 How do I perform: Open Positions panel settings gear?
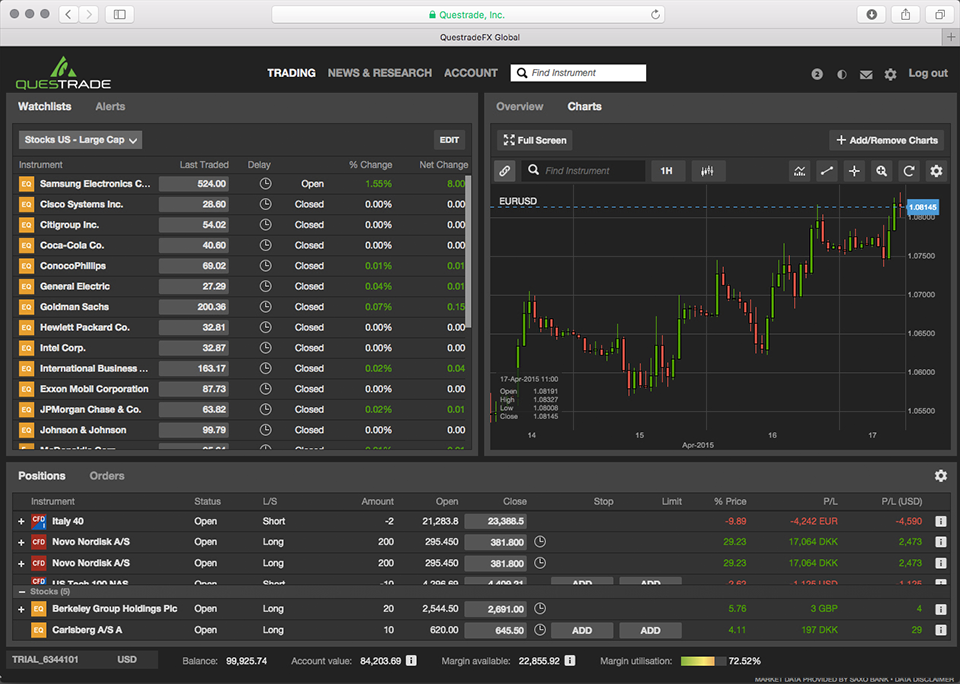point(941,476)
